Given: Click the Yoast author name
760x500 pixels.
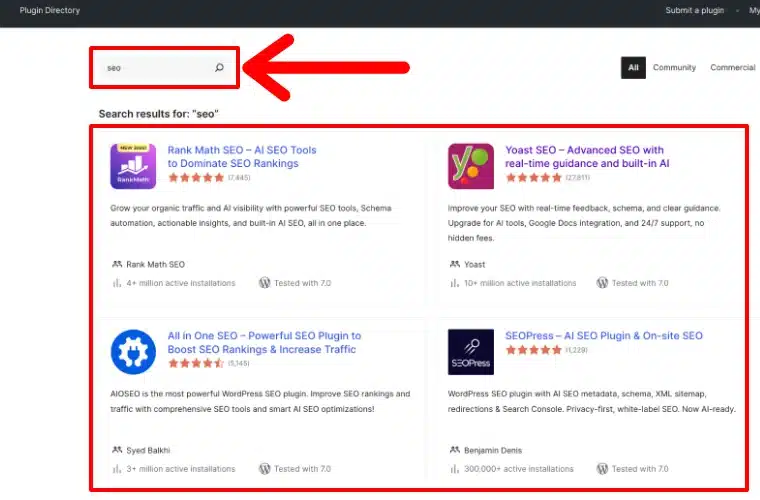Looking at the screenshot, I should coord(475,265).
